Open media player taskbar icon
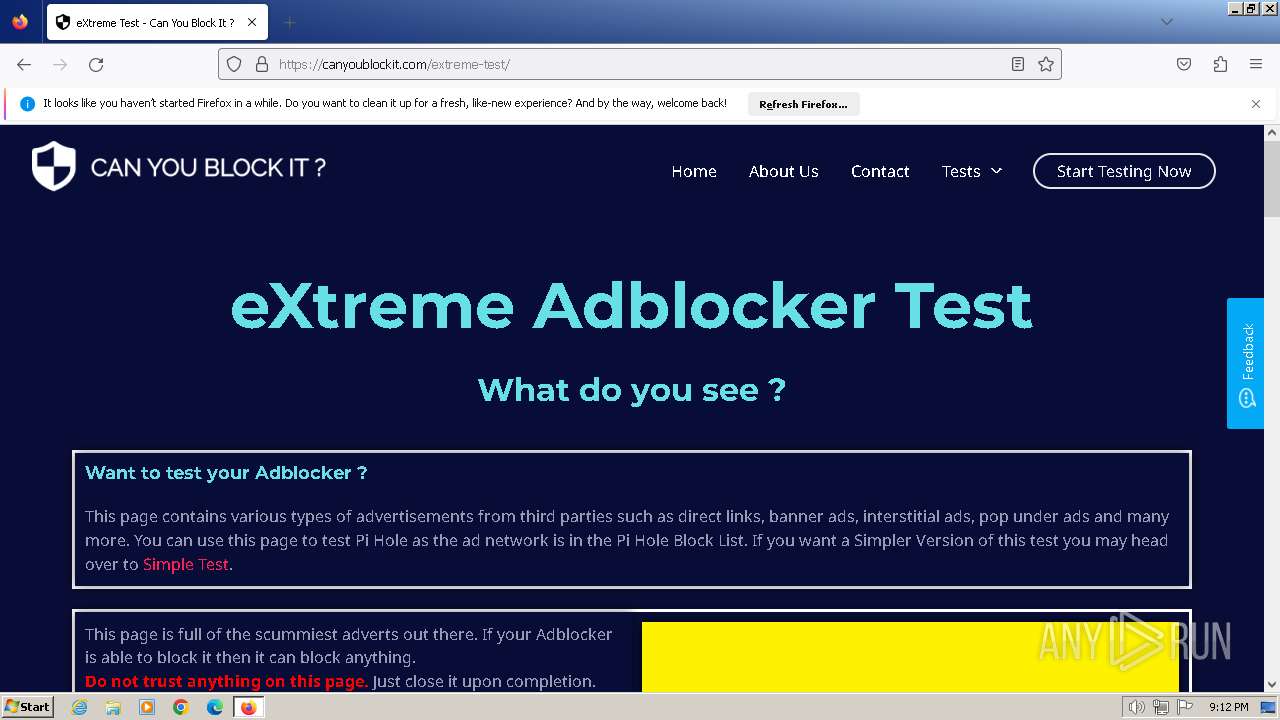Viewport: 1280px width, 720px height. (147, 707)
